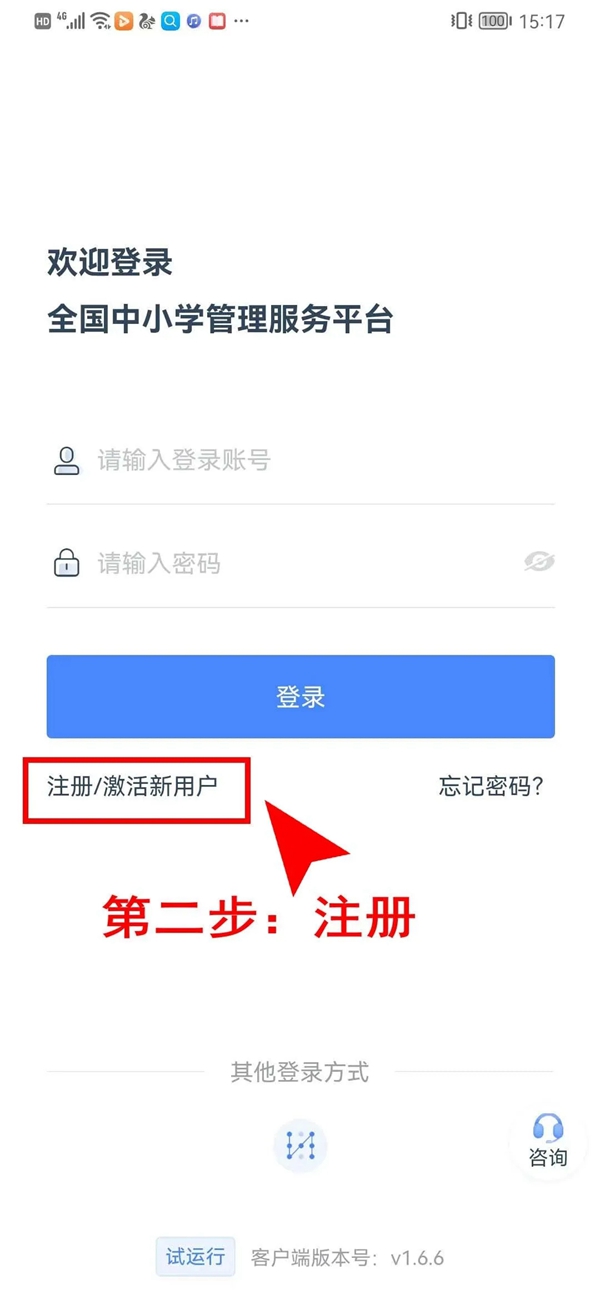Focus the 请输入密码 input field
Screen dimensions: 600x1300
(x=300, y=562)
